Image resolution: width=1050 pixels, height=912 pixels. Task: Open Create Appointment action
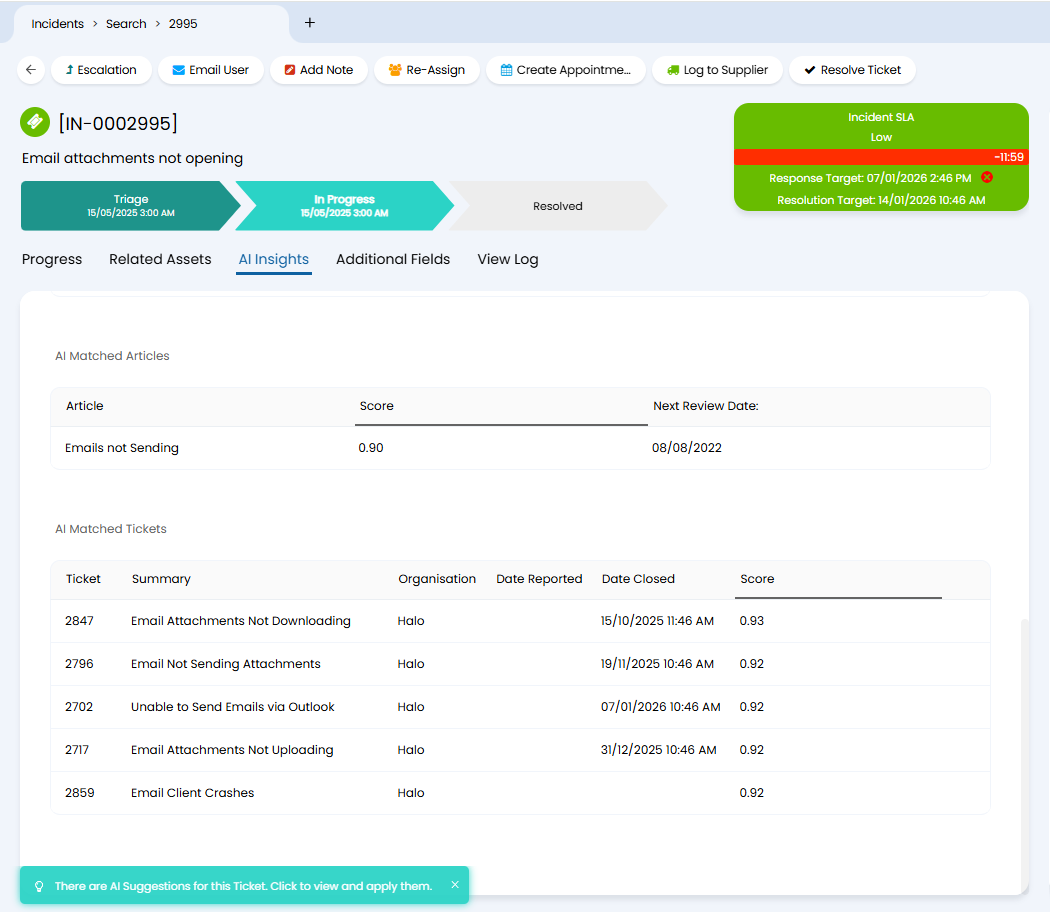[565, 70]
